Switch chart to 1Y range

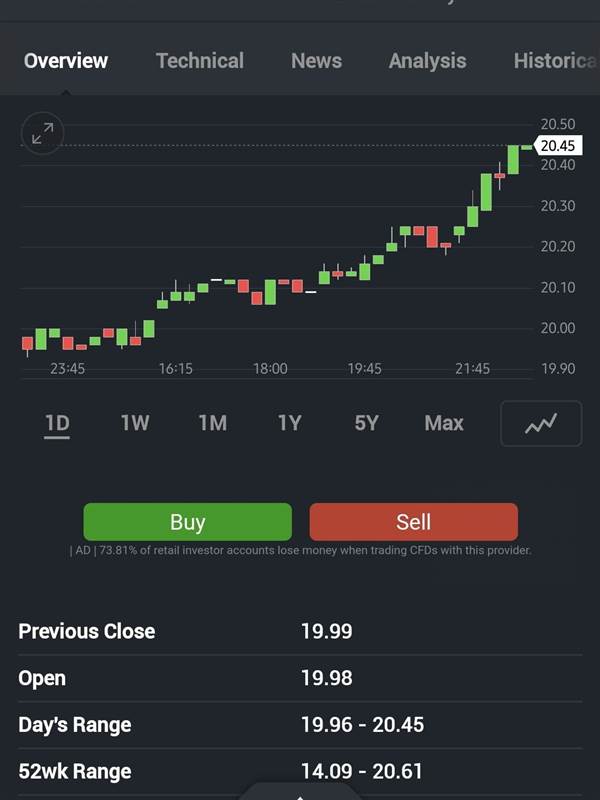289,423
